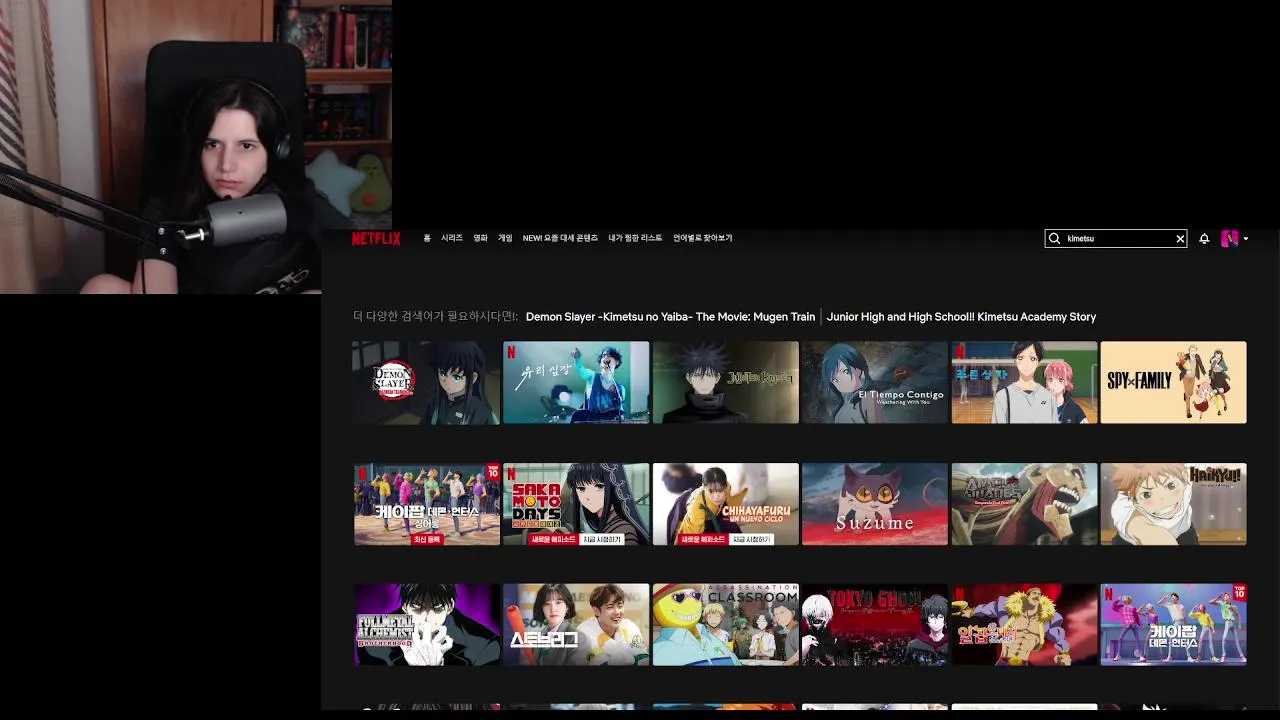Open the SPY×FAMILY thumbnail

click(1174, 382)
